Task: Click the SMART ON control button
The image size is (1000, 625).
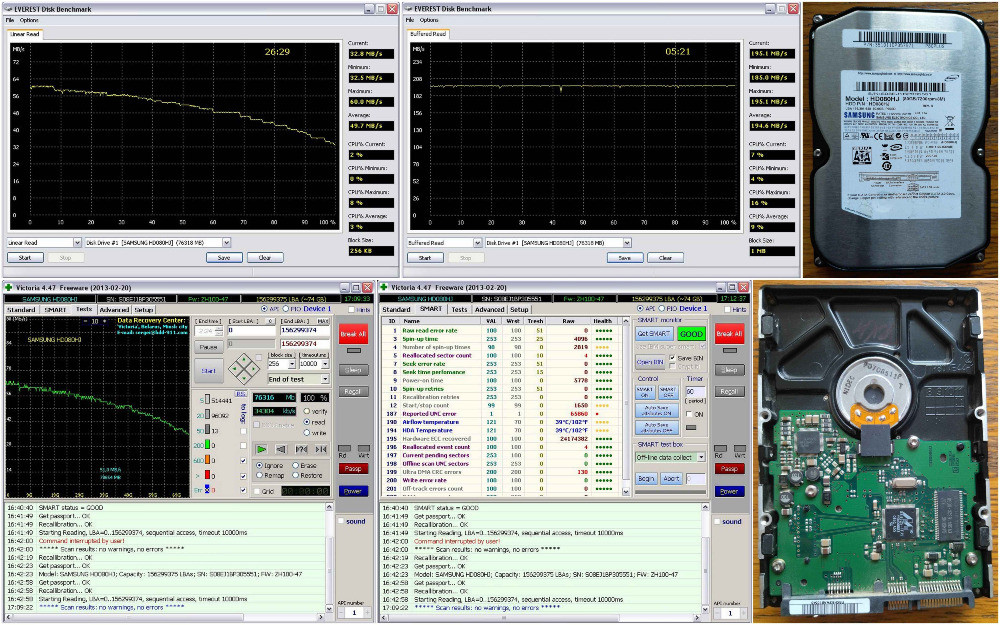Action: tap(646, 393)
